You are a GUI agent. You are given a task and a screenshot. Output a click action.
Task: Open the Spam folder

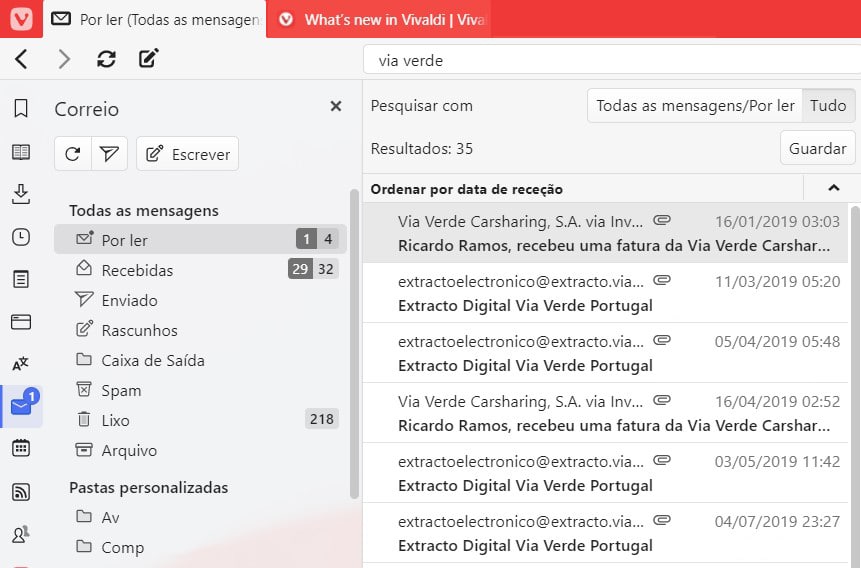pyautogui.click(x=200, y=390)
